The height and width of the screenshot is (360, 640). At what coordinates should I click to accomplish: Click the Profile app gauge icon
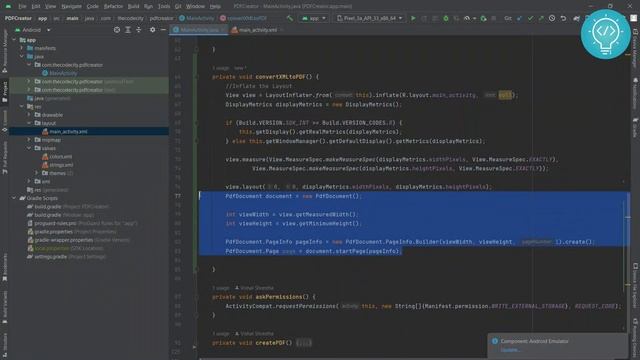(x=467, y=18)
